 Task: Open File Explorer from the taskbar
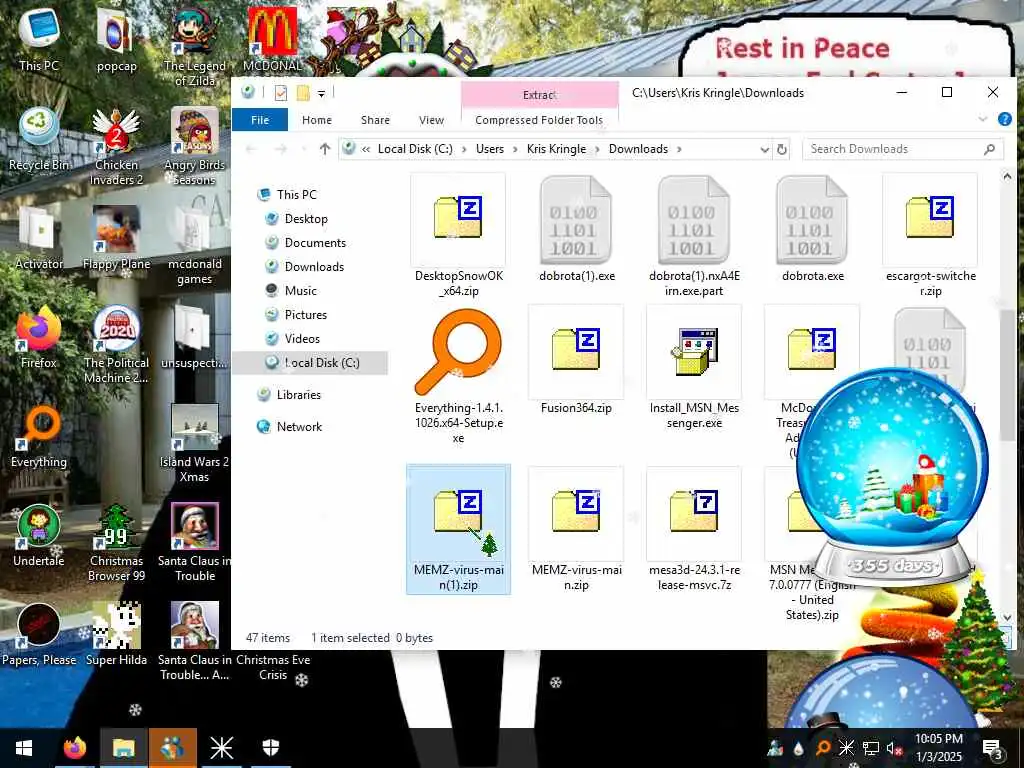coord(123,748)
